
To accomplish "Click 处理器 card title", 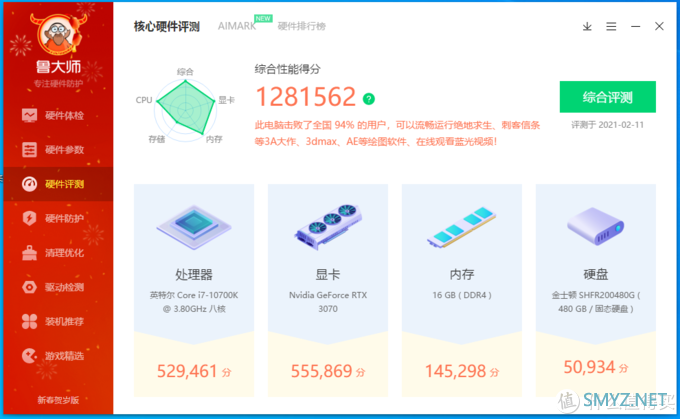I will coord(194,274).
